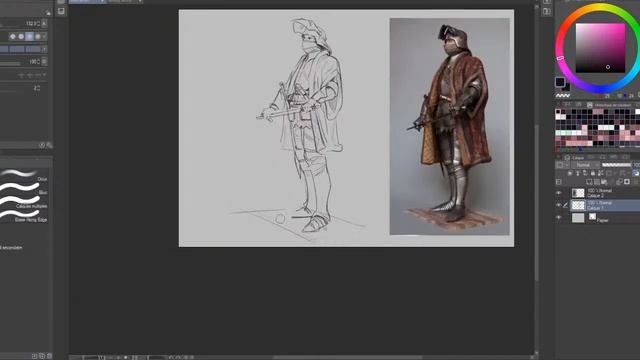Image resolution: width=640 pixels, height=360 pixels.
Task: Pick a shade in the color square
Action: pyautogui.click(x=600, y=48)
